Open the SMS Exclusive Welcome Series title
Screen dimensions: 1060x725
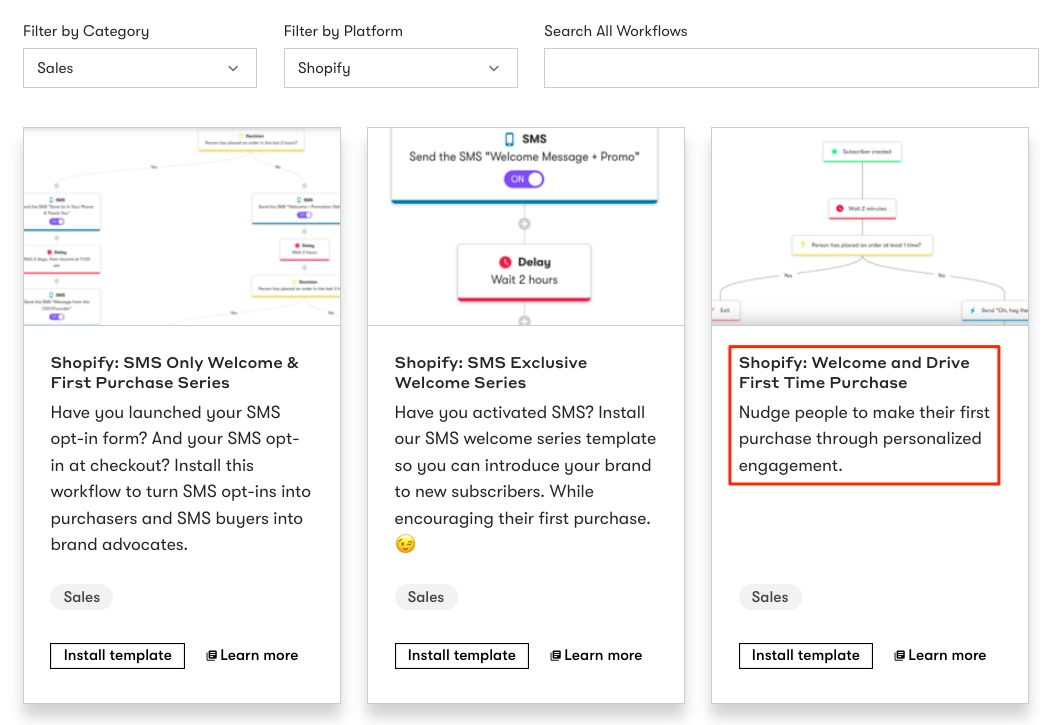tap(491, 372)
